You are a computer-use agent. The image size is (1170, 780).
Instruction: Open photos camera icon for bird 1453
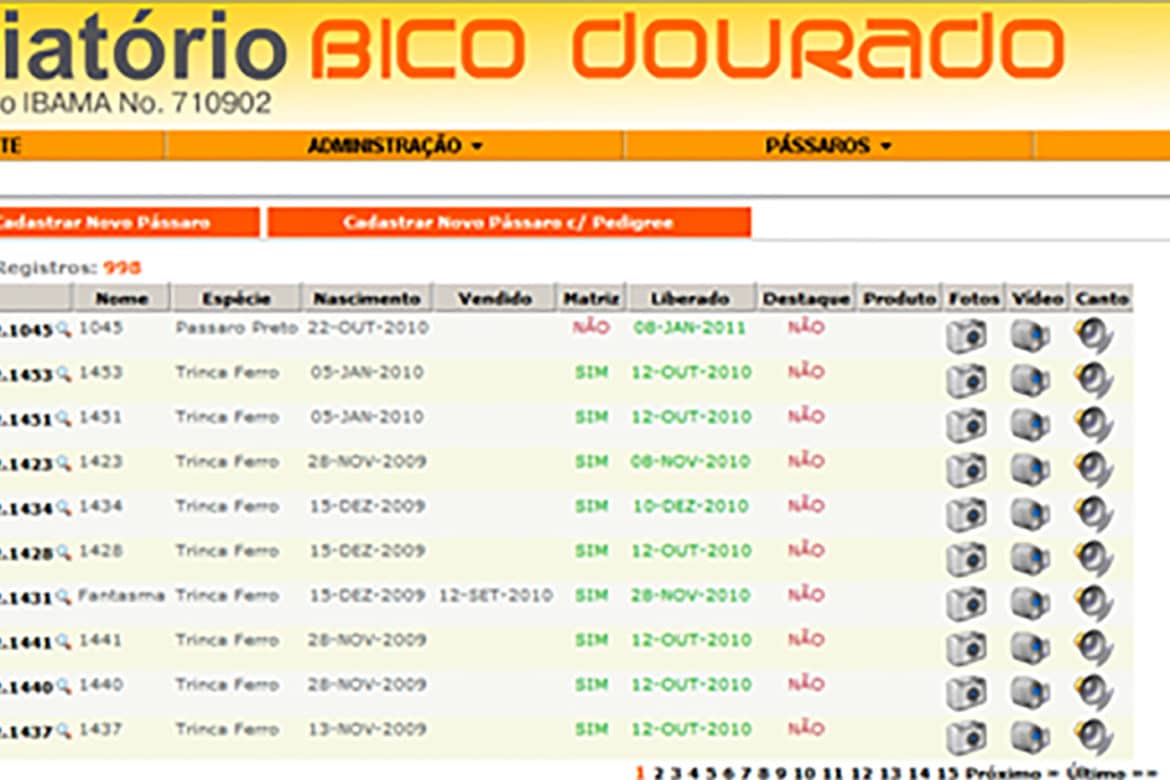(966, 381)
